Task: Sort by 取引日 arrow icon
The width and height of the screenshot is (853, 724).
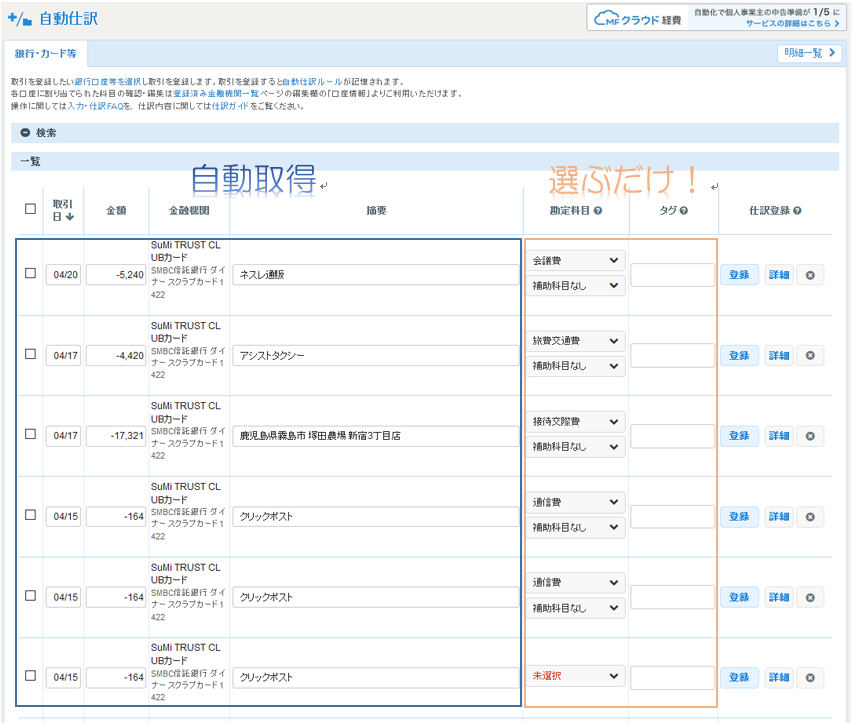Action: pos(70,216)
